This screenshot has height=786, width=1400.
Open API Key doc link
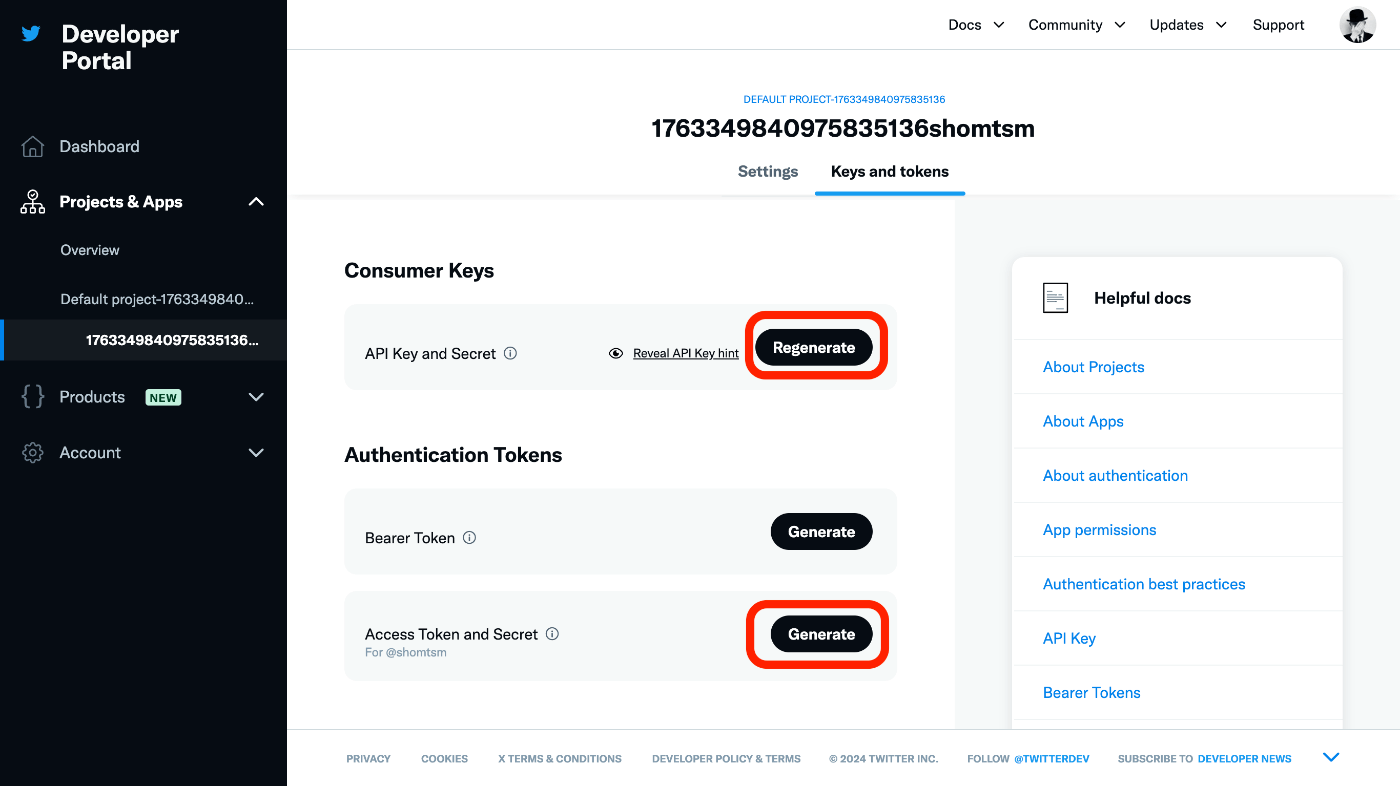(1069, 638)
